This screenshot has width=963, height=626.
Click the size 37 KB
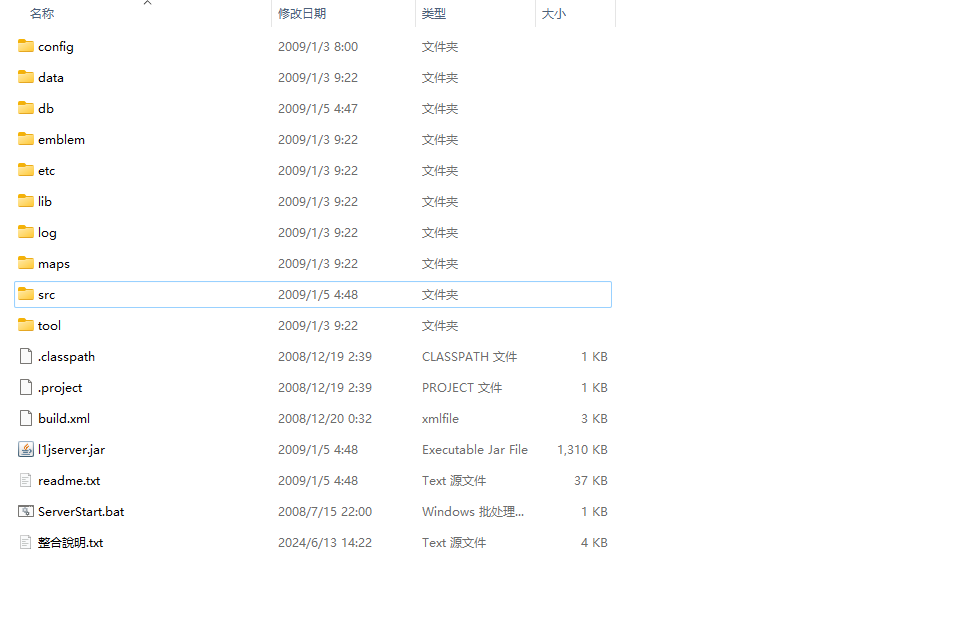[591, 480]
